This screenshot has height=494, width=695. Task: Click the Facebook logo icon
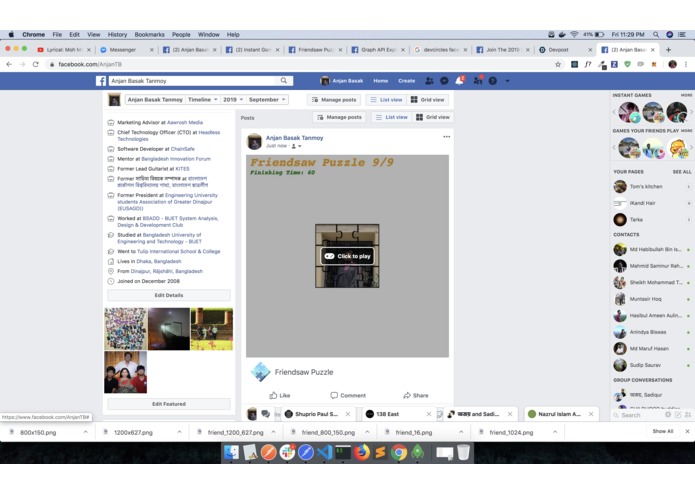tap(101, 81)
